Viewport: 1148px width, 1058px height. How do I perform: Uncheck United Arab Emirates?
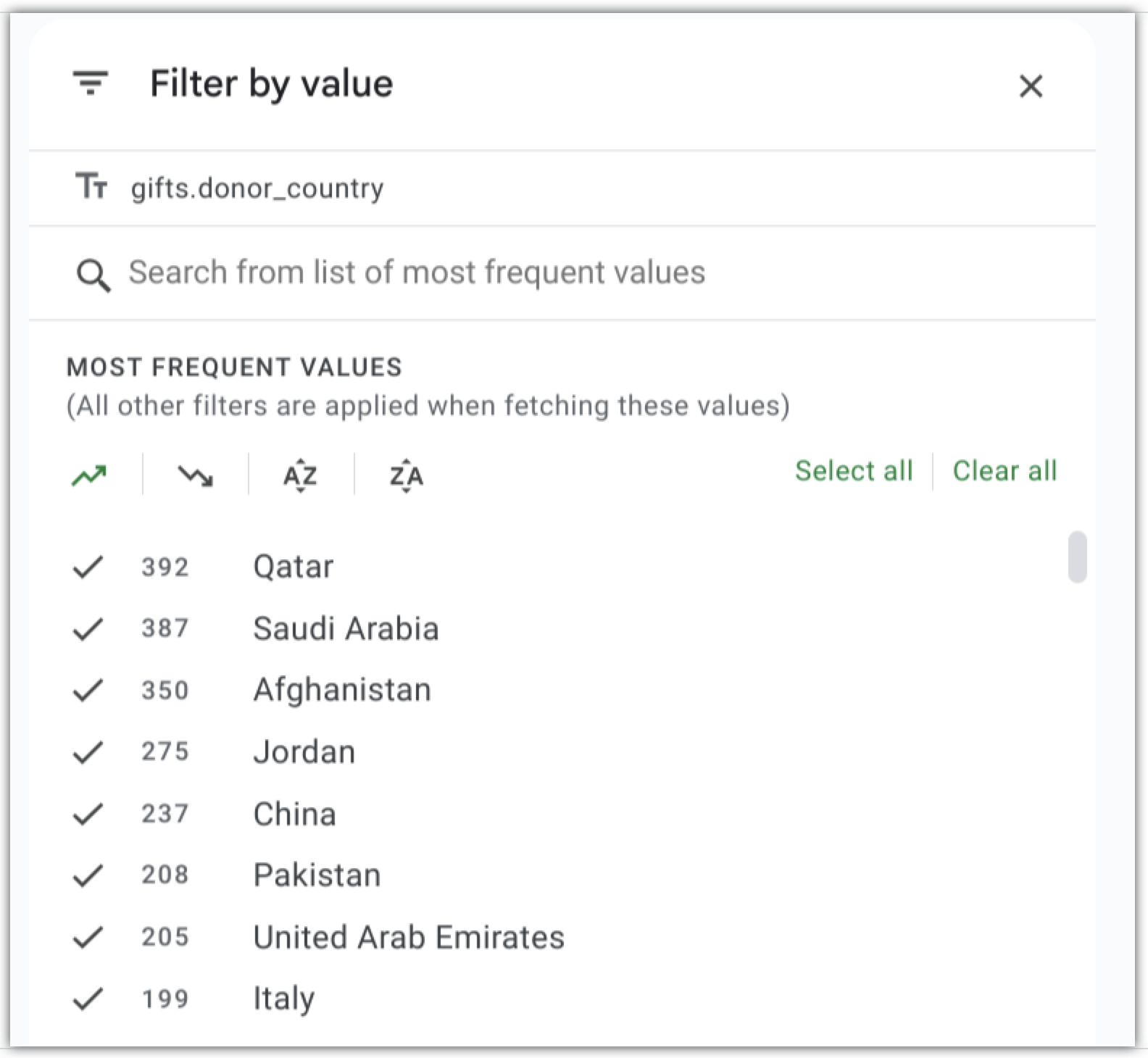[88, 937]
